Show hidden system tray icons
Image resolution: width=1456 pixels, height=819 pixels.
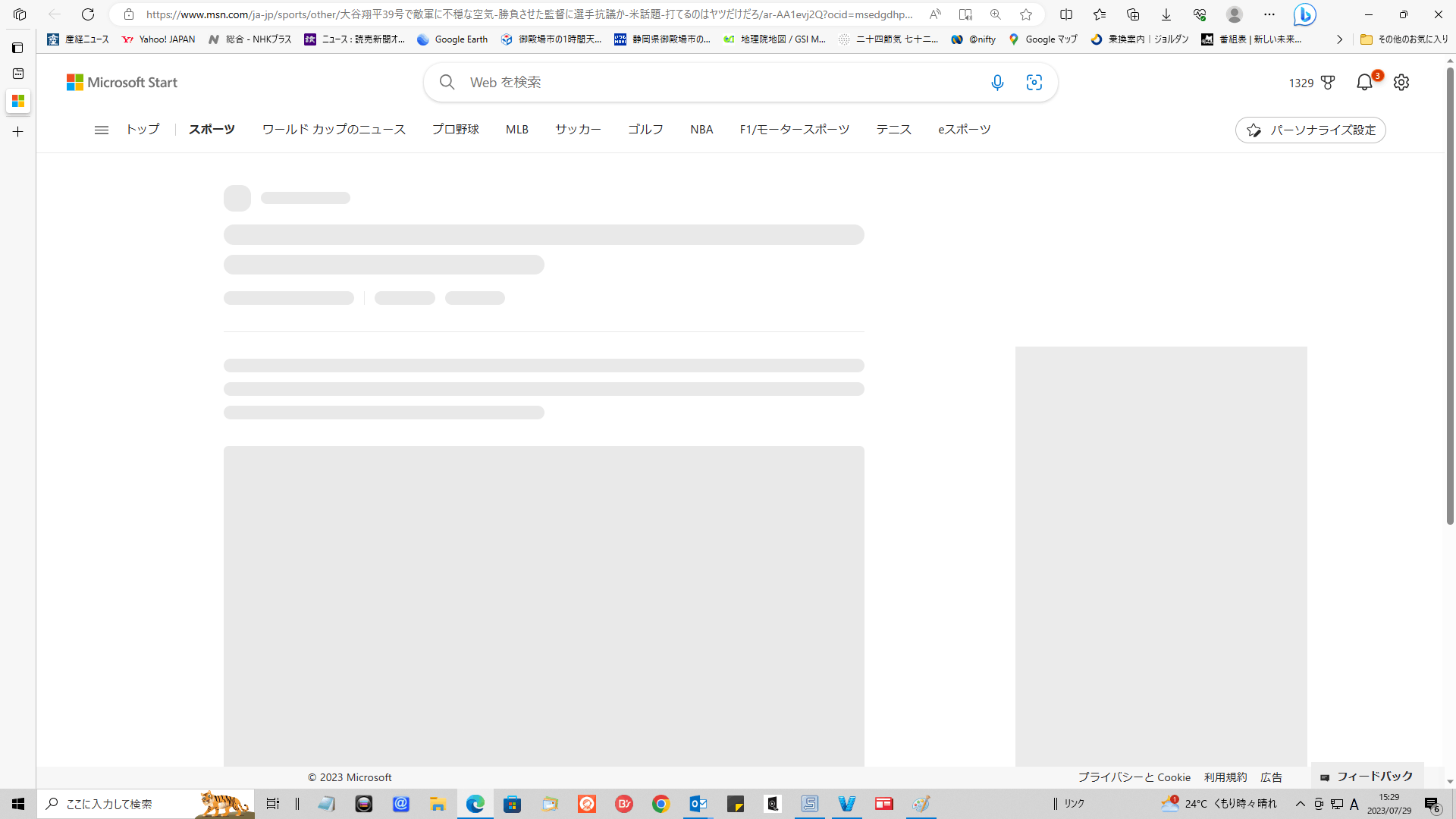tap(1300, 804)
